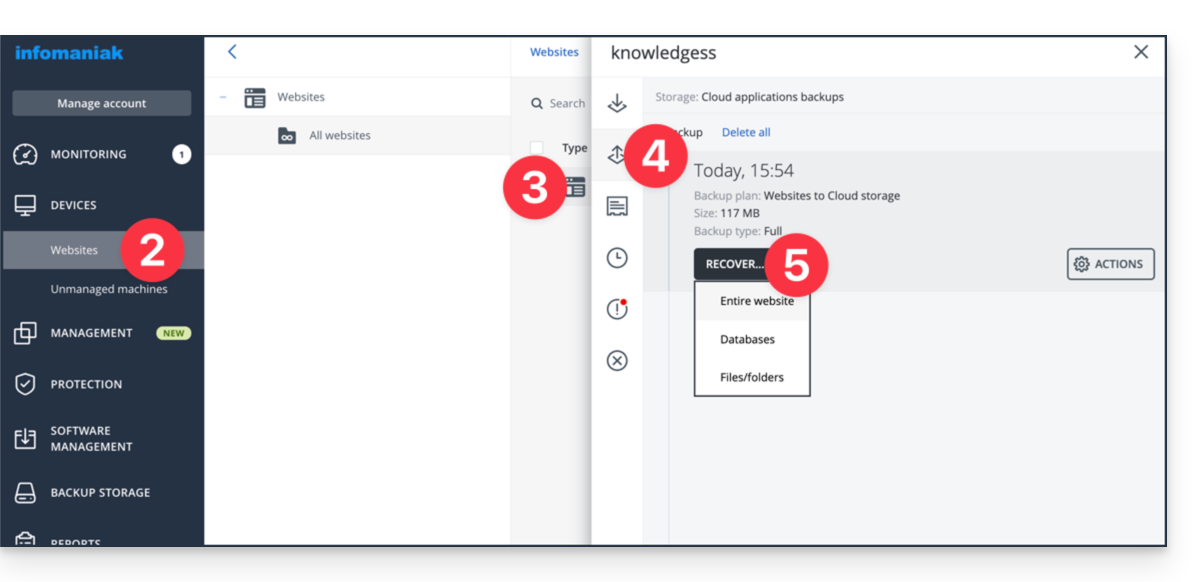Viewport: 1202px width, 582px height.
Task: Click the download backup icon in side panel
Action: click(617, 103)
